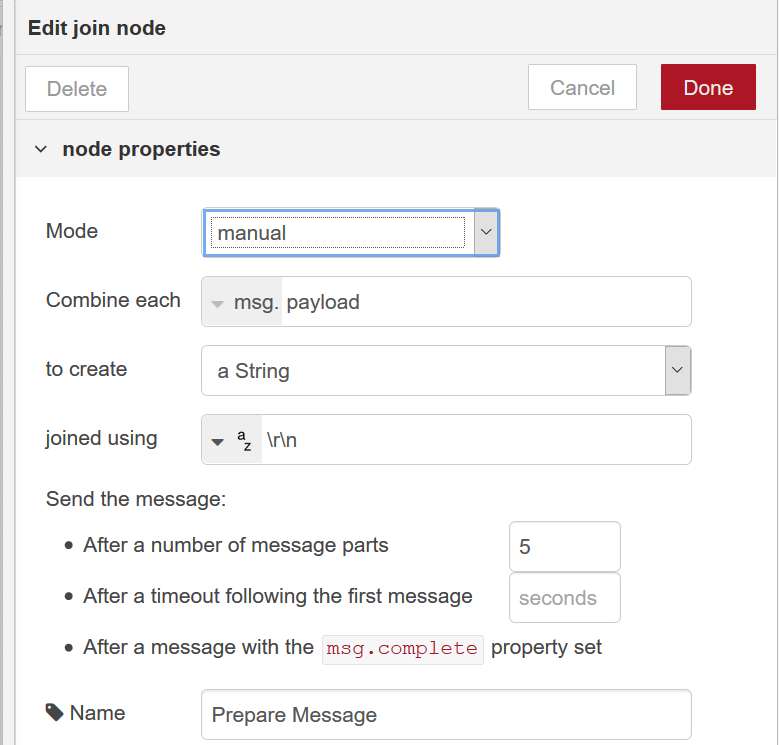Open the joined using type arrow
779x745 pixels.
pyautogui.click(x=218, y=442)
